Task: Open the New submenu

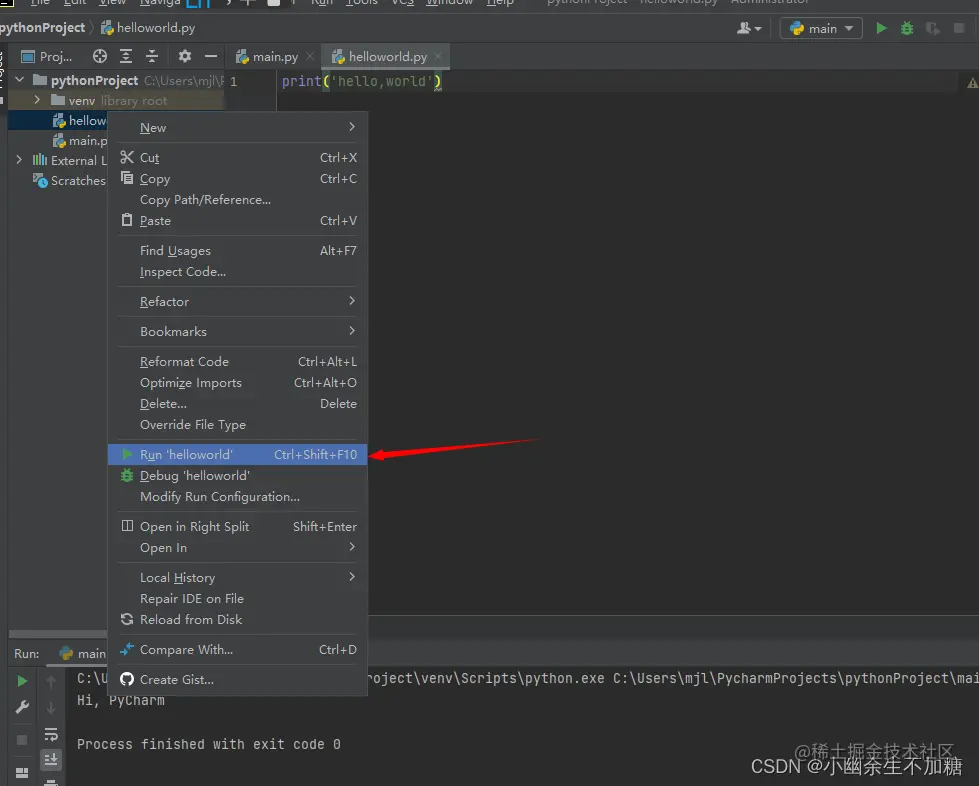Action: (x=237, y=127)
